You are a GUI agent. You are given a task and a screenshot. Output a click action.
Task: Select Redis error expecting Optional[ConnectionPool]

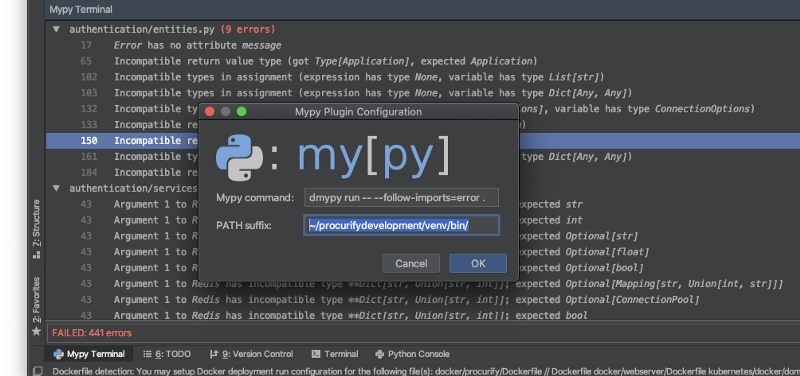click(x=423, y=299)
